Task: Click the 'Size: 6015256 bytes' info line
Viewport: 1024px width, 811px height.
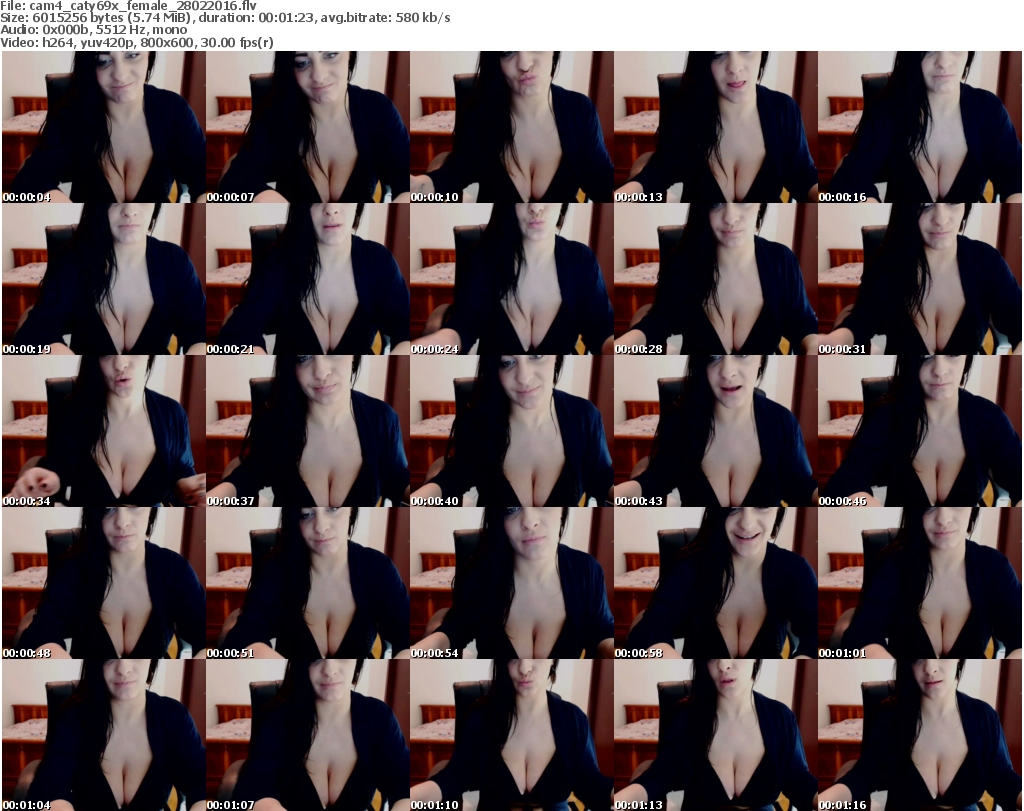Action: point(225,18)
